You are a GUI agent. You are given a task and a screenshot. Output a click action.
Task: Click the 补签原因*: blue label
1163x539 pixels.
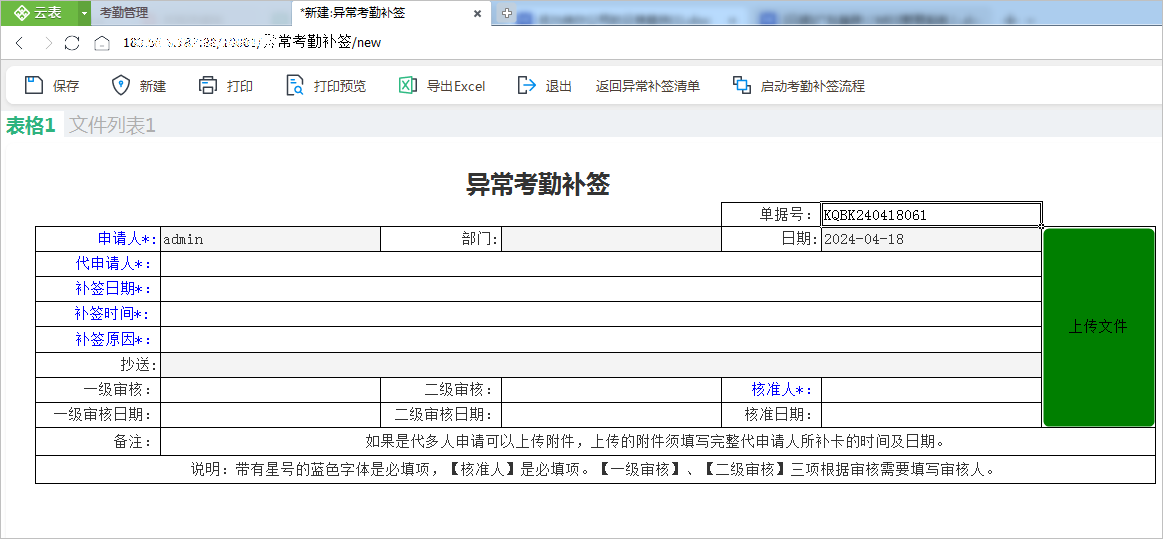tap(112, 340)
